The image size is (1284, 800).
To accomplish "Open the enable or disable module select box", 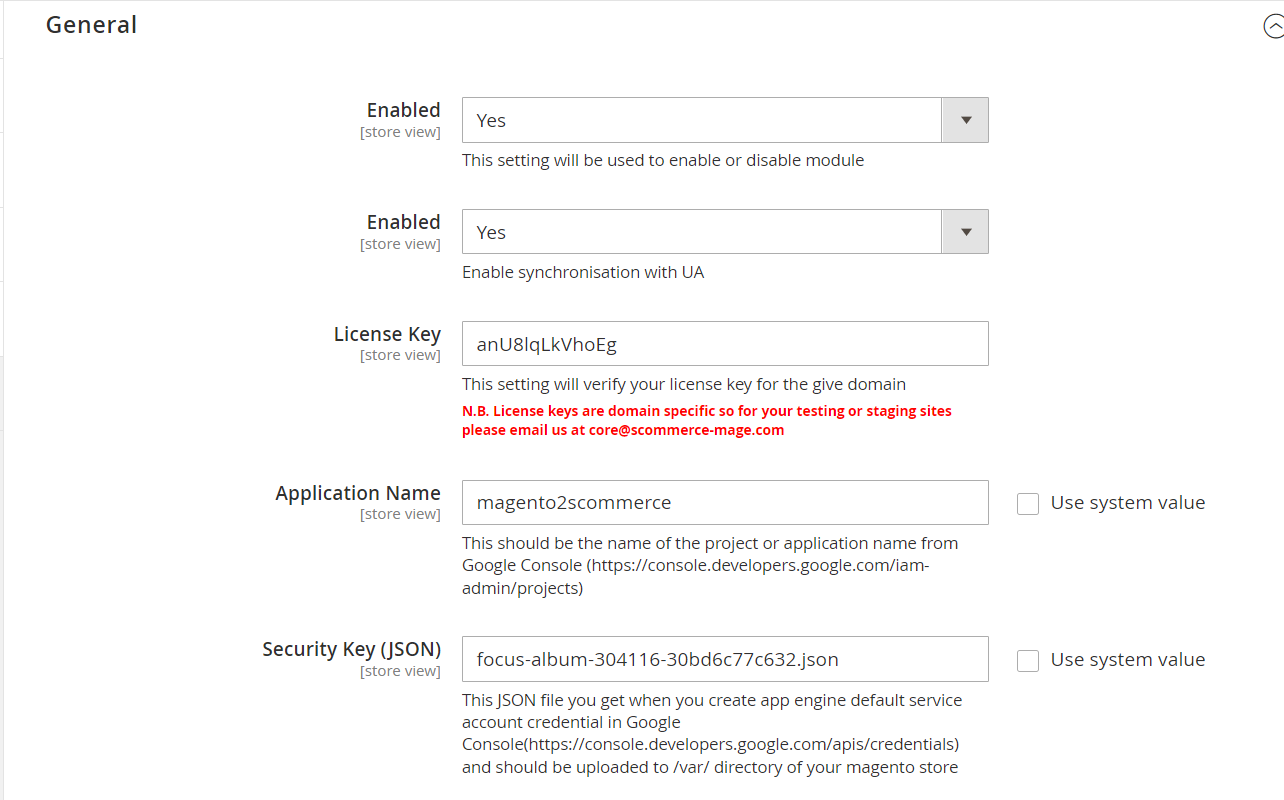I will coord(702,120).
